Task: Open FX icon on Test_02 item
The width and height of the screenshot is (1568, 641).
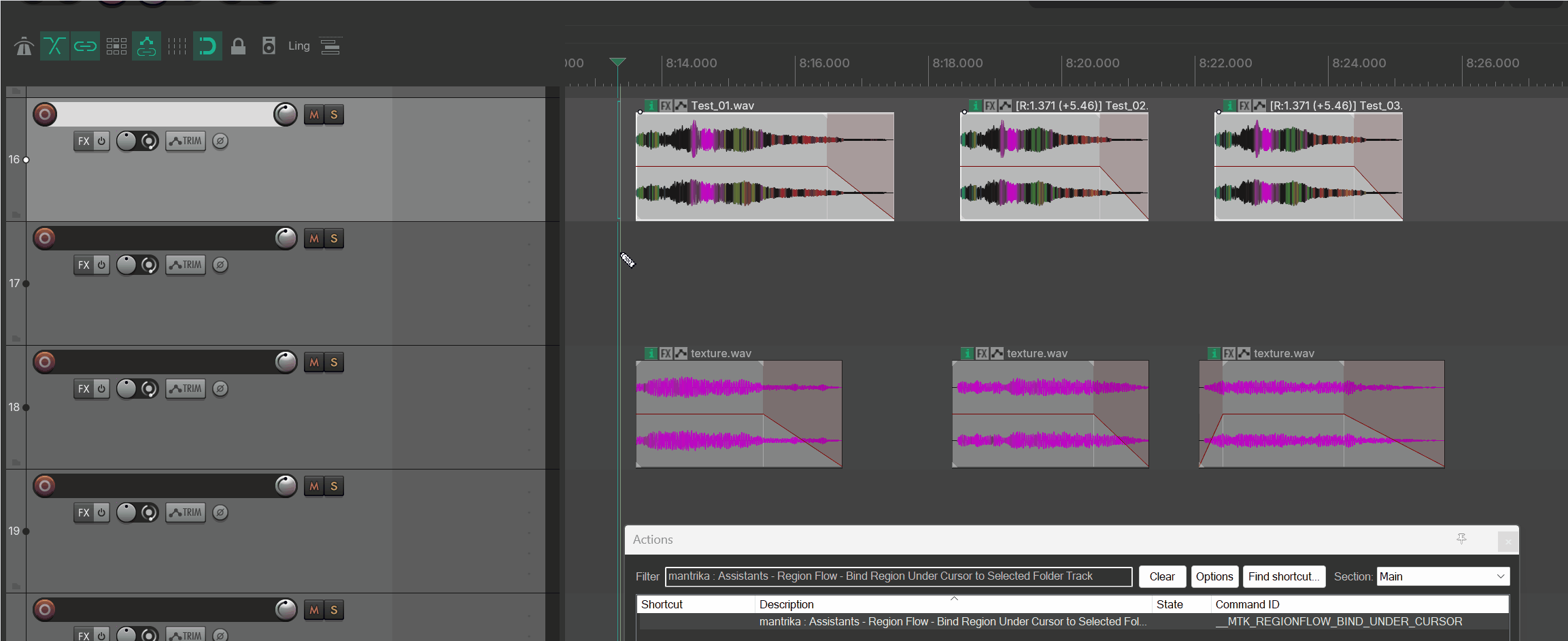Action: coord(991,105)
